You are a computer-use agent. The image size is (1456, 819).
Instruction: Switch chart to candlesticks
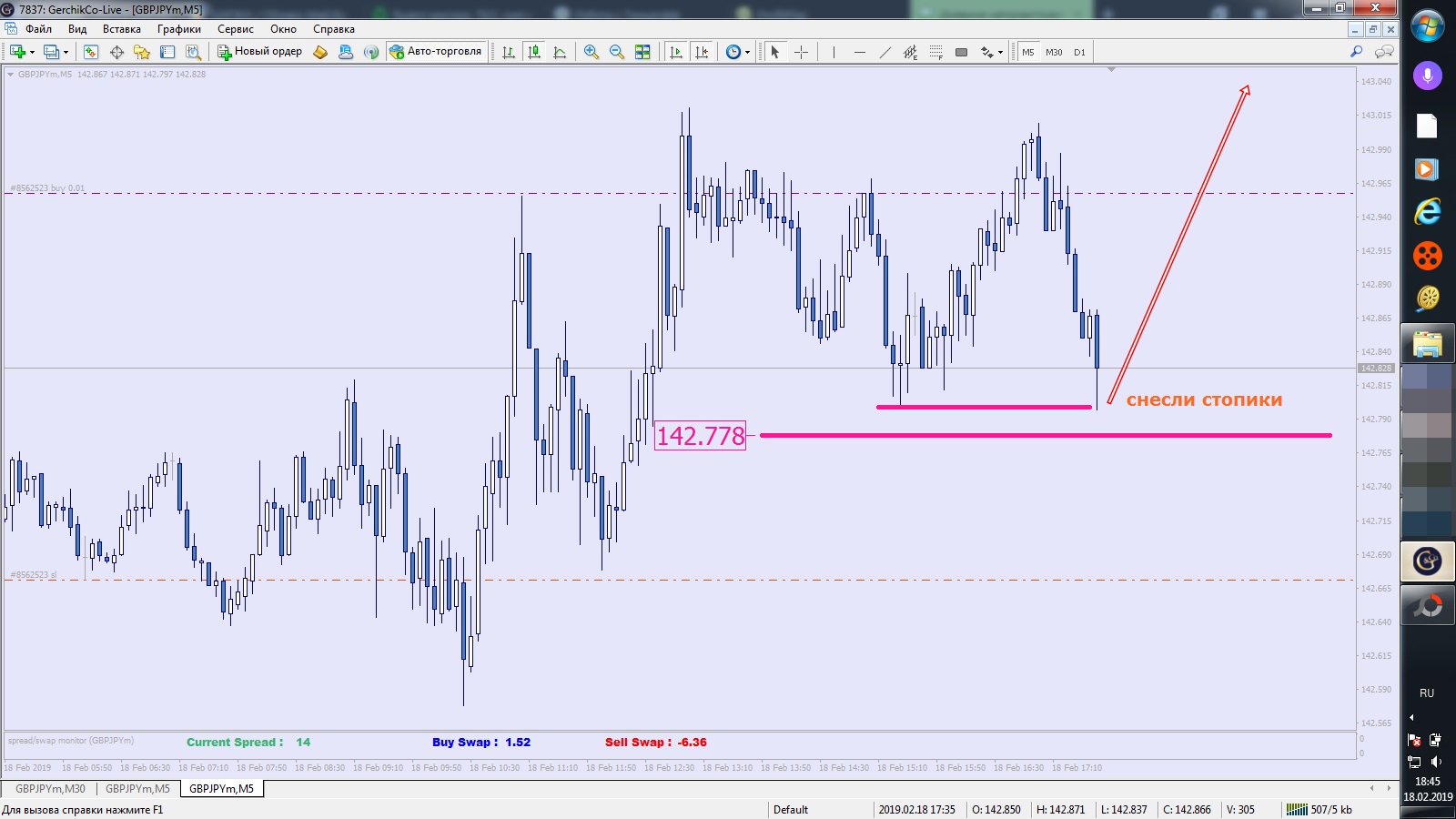pos(534,52)
